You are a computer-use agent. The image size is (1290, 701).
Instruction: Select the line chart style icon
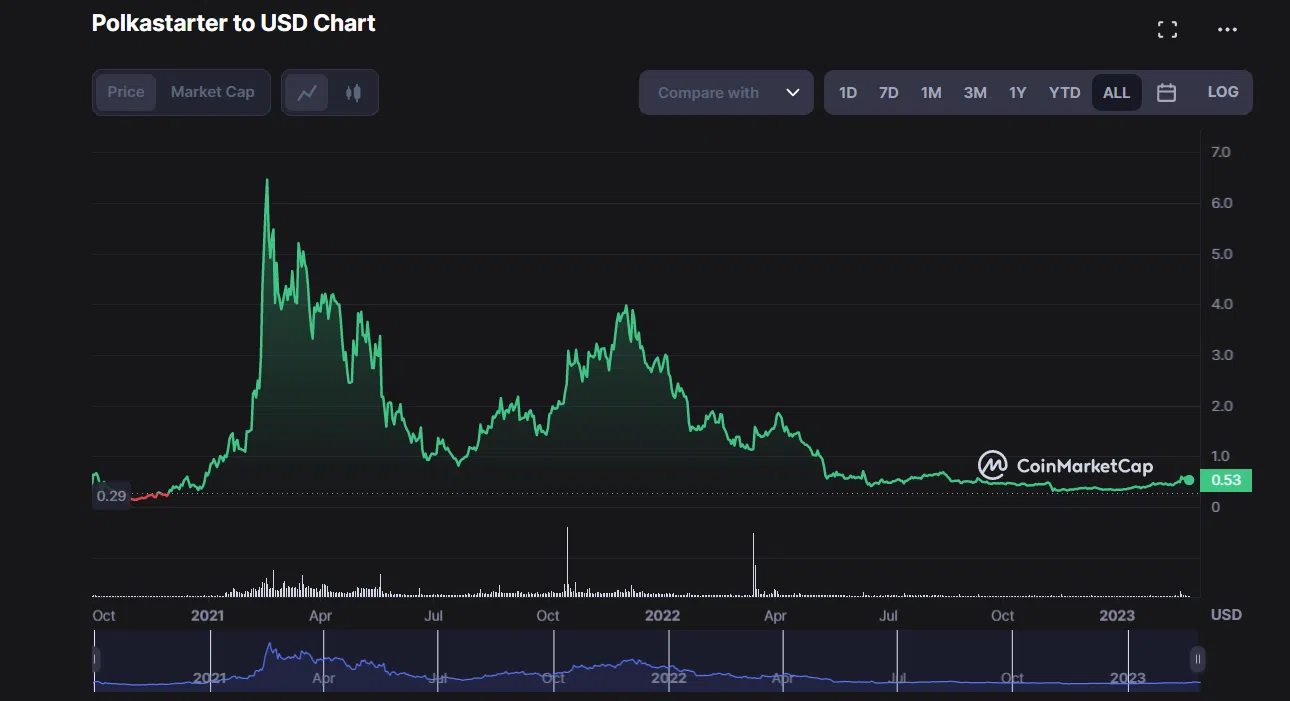click(x=307, y=93)
